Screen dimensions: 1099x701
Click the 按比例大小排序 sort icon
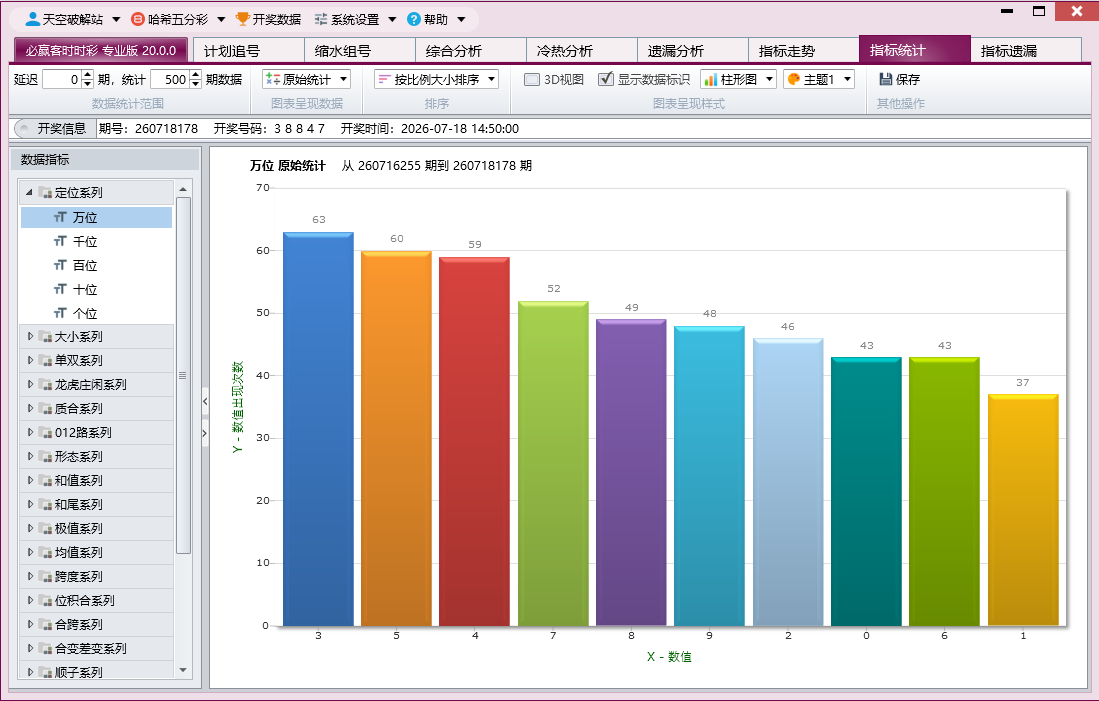pyautogui.click(x=384, y=79)
